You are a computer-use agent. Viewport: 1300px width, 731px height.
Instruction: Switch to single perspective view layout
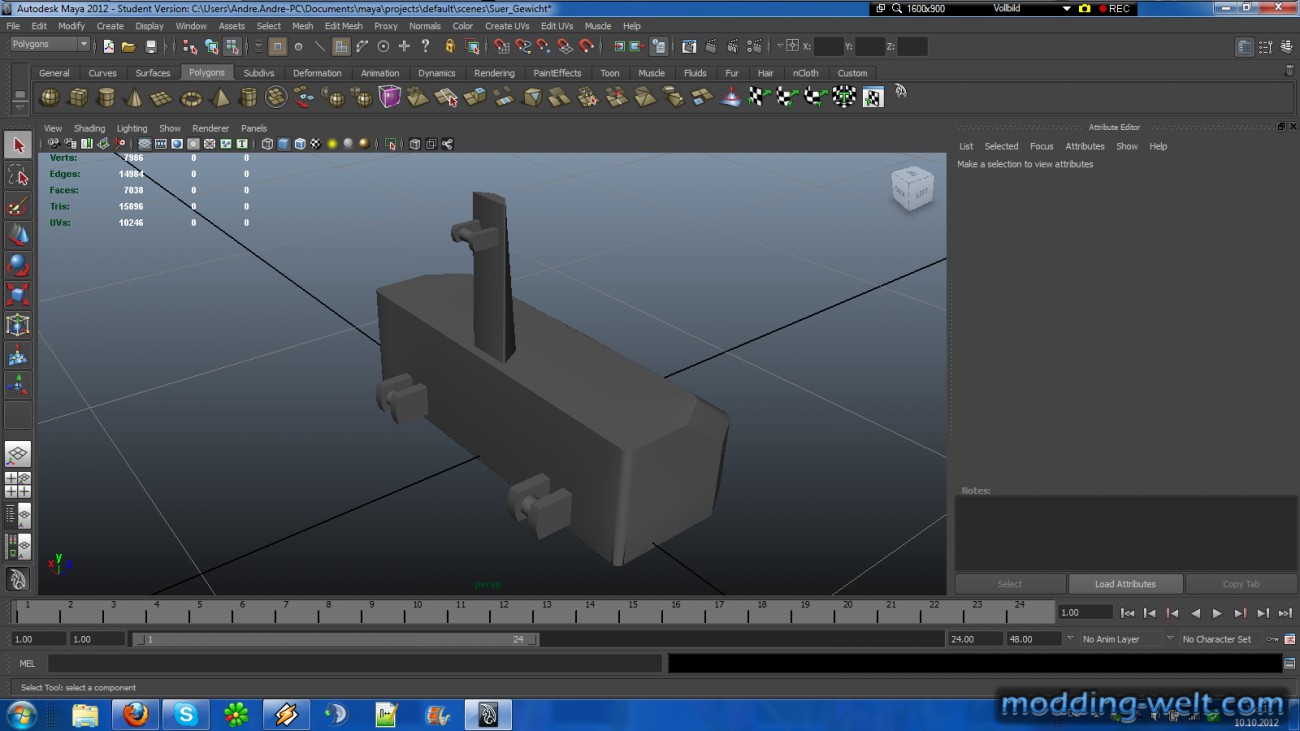(18, 455)
